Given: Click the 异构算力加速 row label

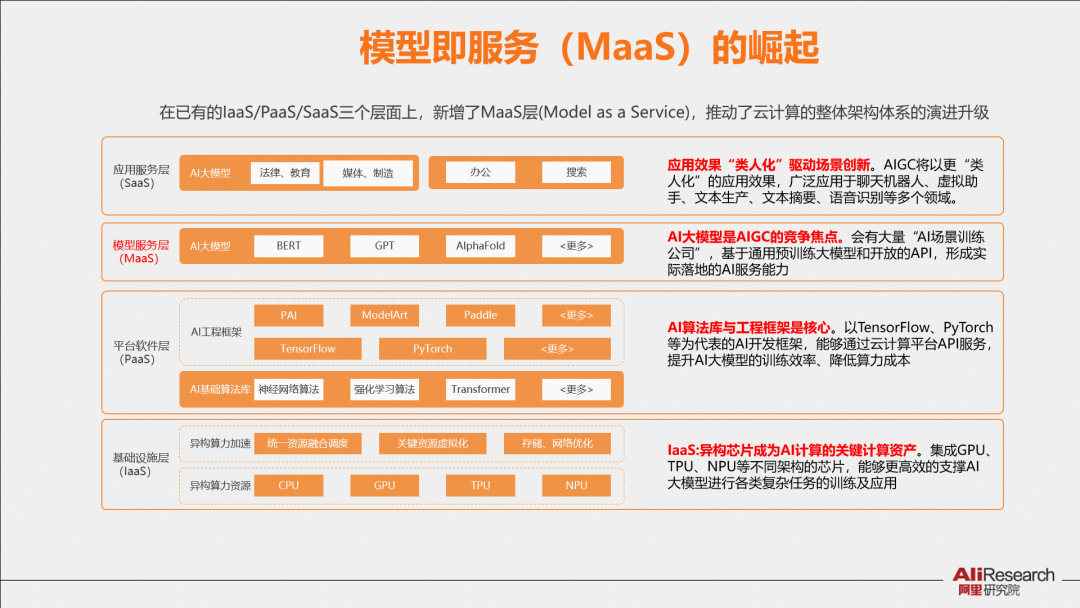Looking at the screenshot, I should click(220, 443).
